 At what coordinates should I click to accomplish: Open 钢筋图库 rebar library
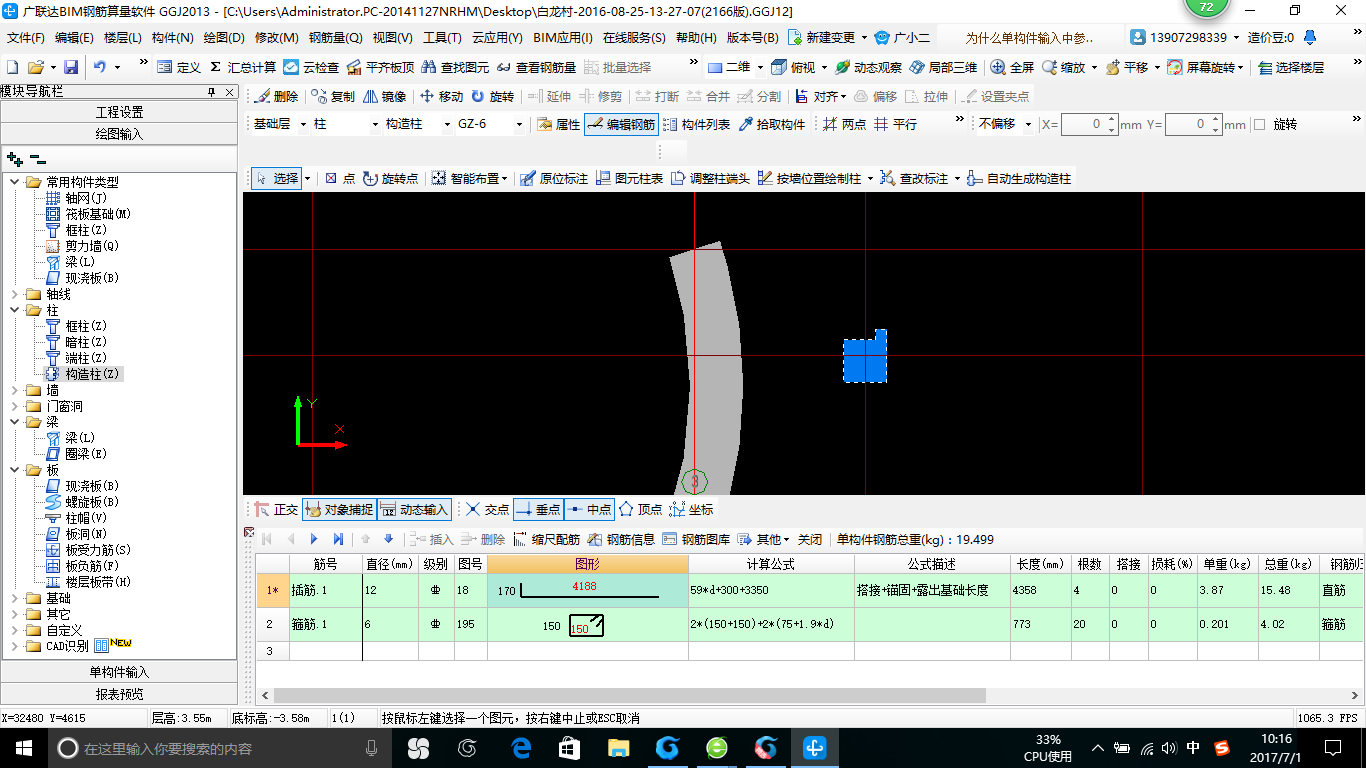[696, 539]
